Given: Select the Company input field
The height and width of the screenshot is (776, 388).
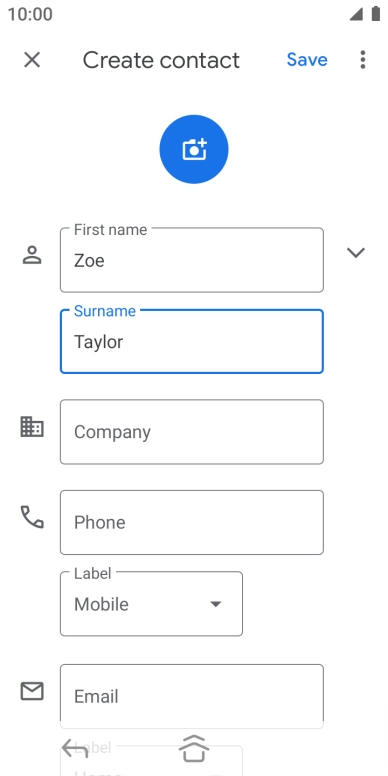Looking at the screenshot, I should pyautogui.click(x=192, y=432).
